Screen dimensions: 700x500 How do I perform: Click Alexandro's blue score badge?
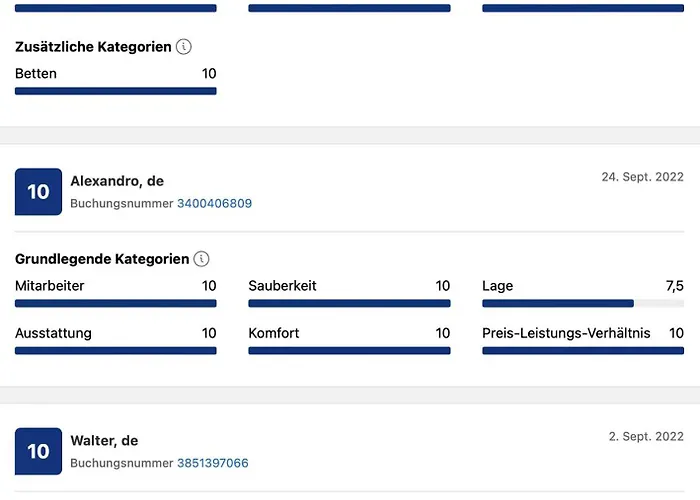coord(38,191)
